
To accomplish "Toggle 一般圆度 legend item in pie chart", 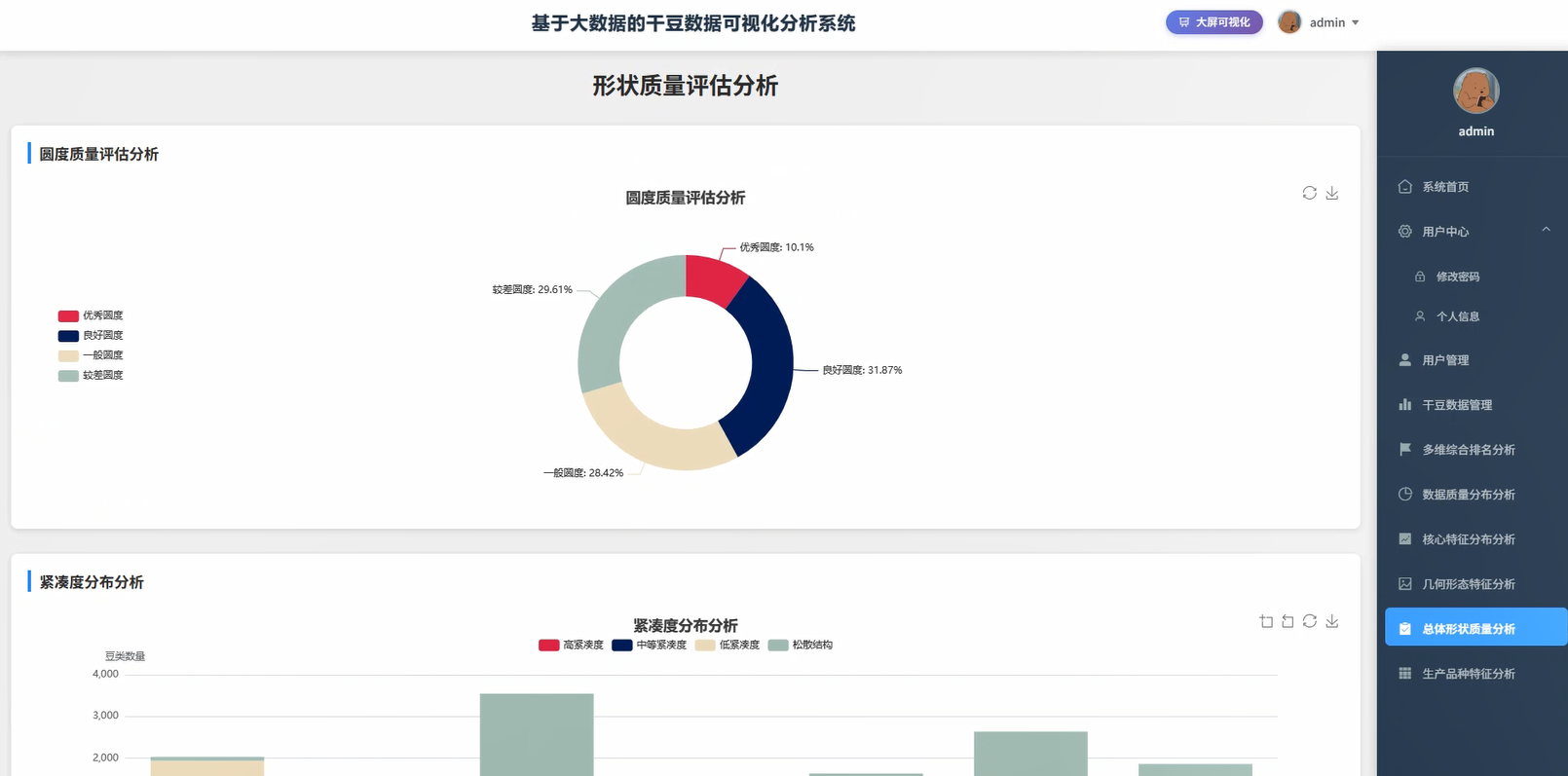I will click(91, 355).
